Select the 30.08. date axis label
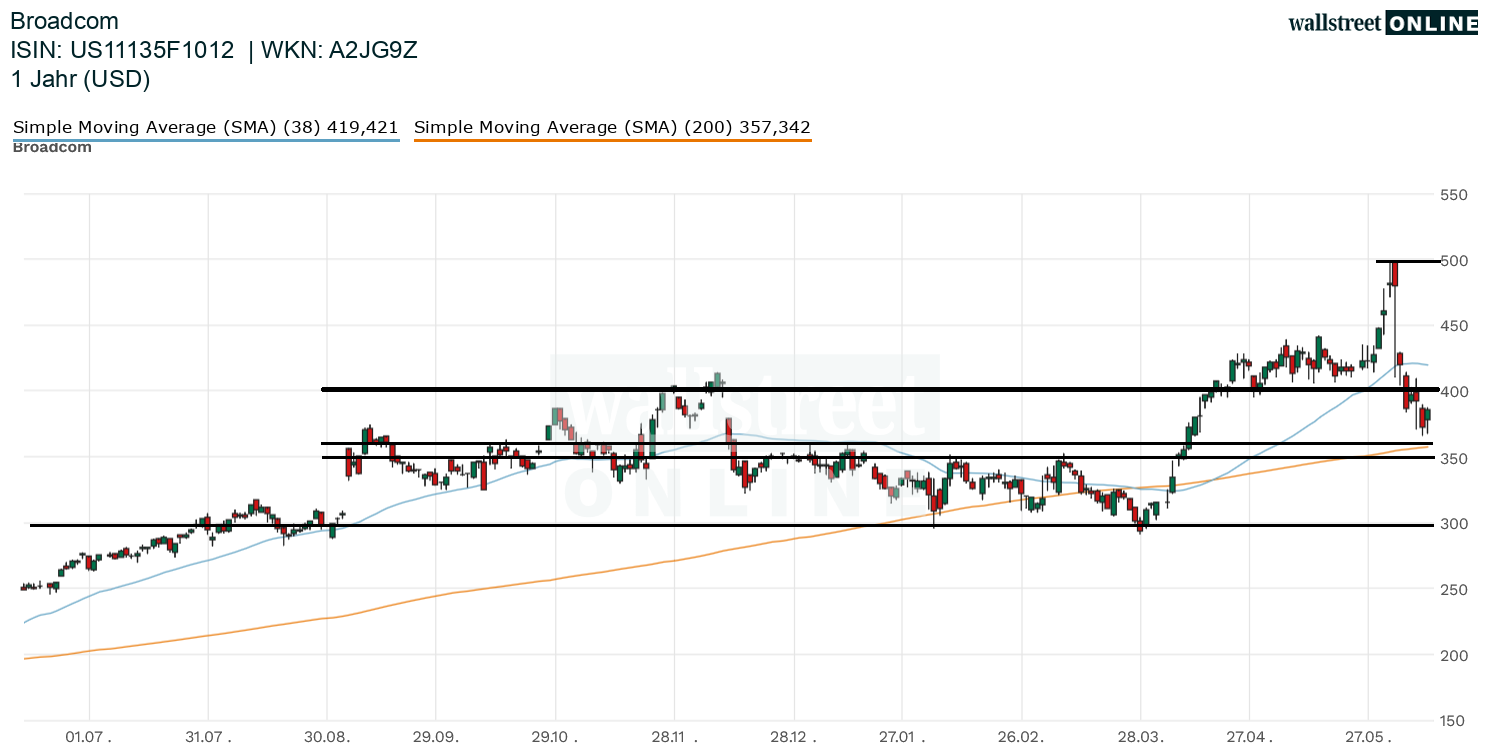 click(328, 736)
